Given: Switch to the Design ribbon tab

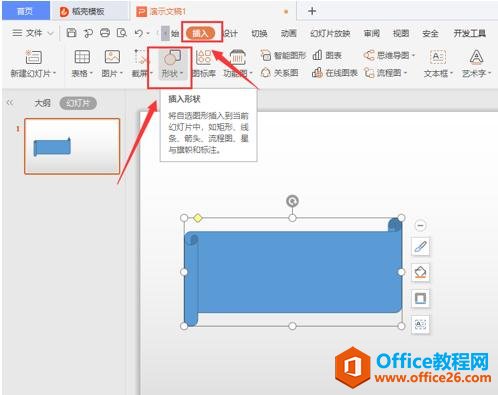Looking at the screenshot, I should [230, 33].
